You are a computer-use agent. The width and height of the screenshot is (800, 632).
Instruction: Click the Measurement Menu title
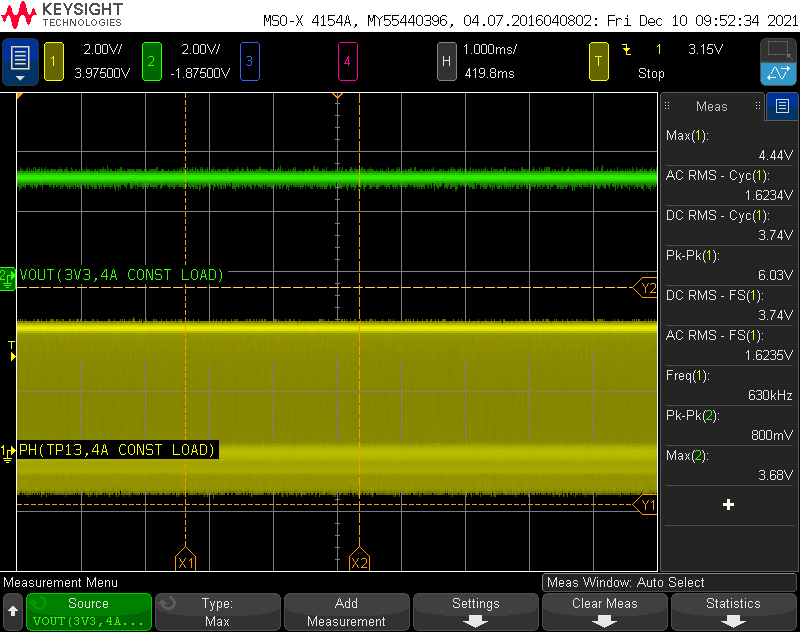60,583
